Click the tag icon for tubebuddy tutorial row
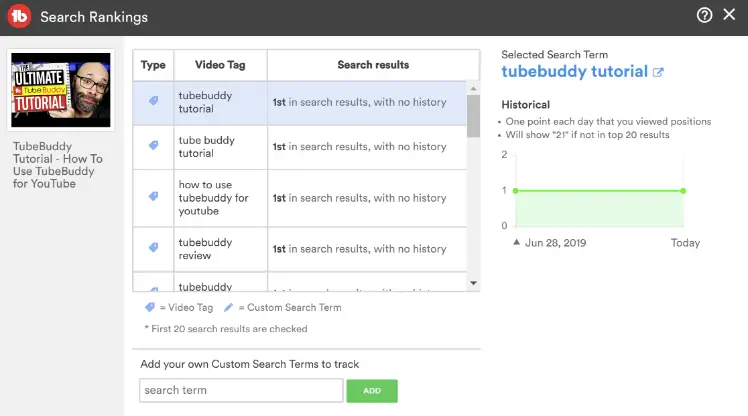 153,101
